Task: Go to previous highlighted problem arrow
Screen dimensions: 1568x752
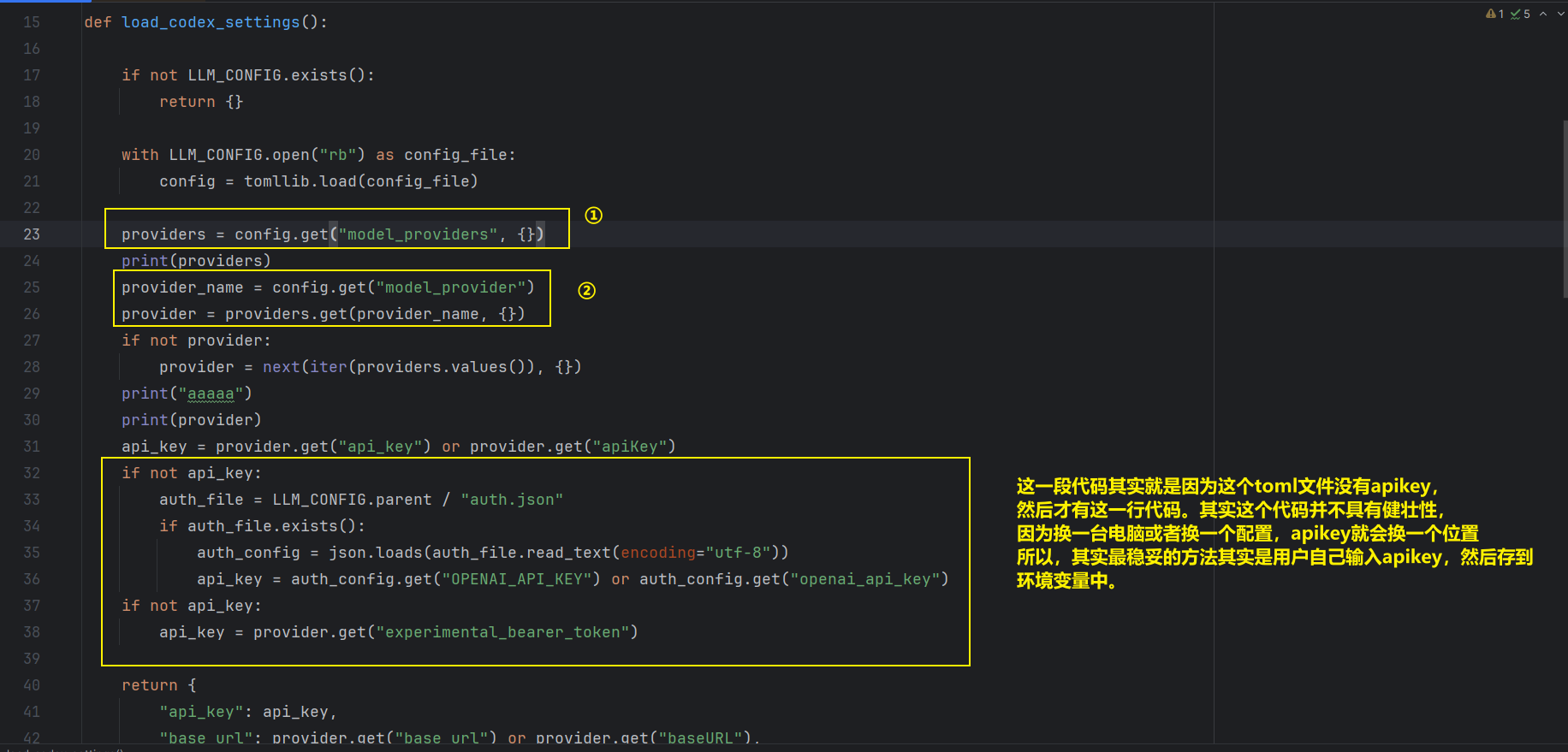Action: tap(1543, 14)
